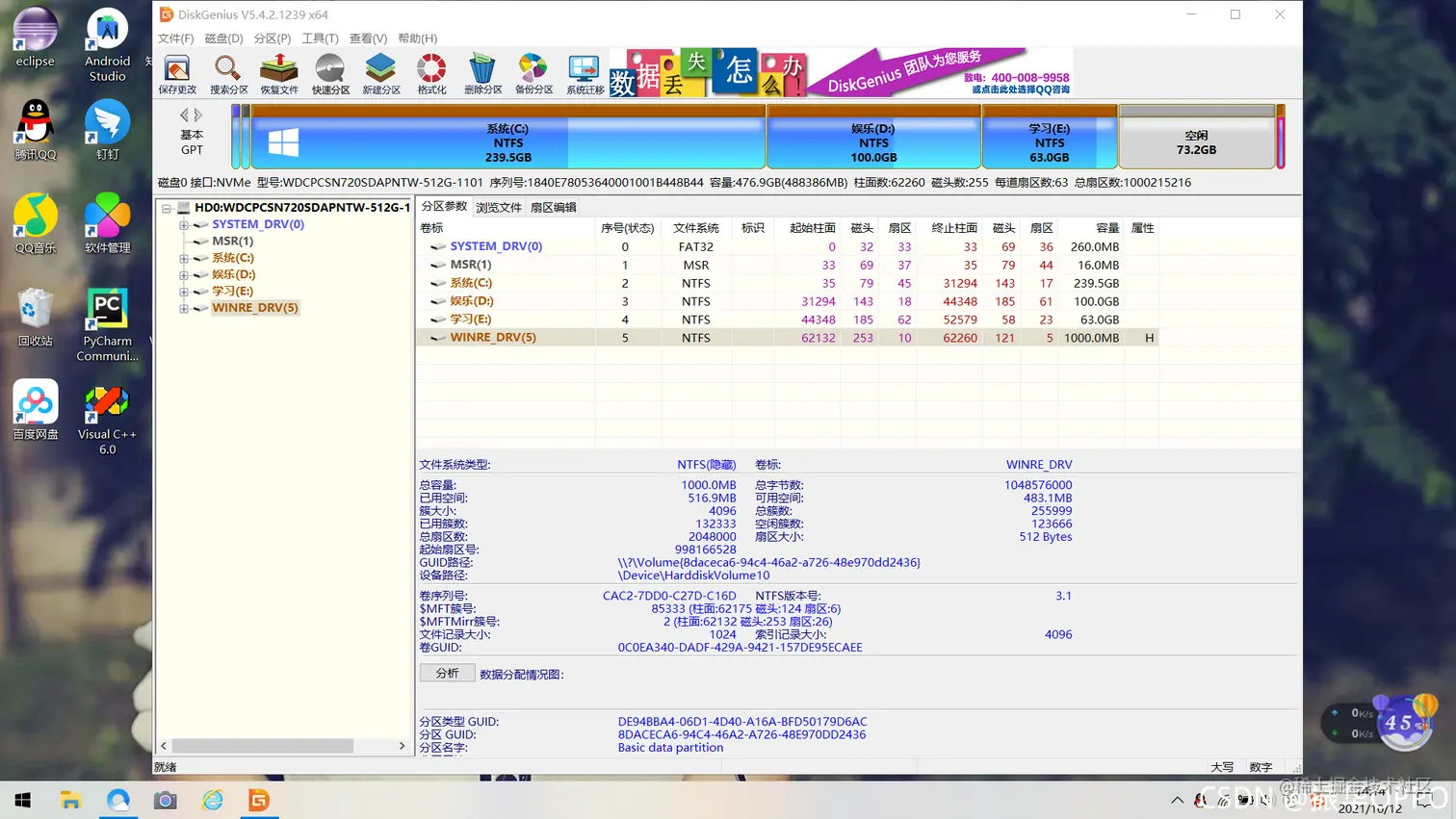Select WINRE_DRV(5) in the disk tree
The width and height of the screenshot is (1456, 819).
(x=255, y=308)
